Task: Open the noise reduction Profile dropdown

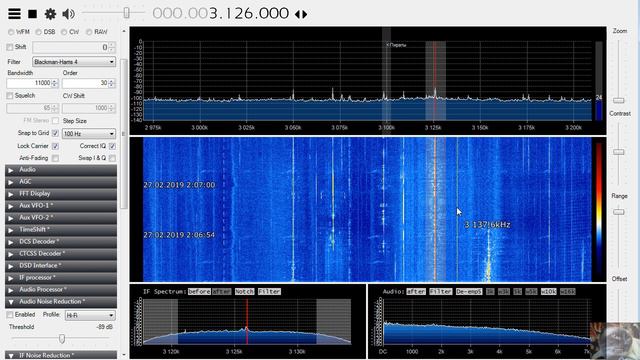Action: [x=90, y=316]
